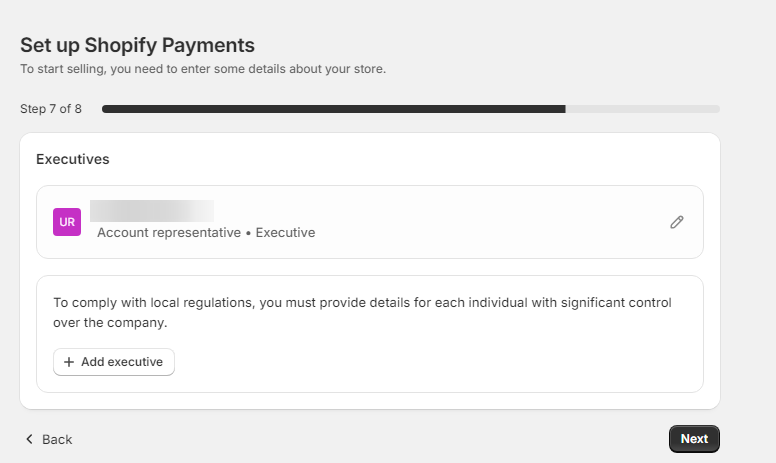Image resolution: width=776 pixels, height=463 pixels.
Task: Click the word Payments in the heading
Action: pos(208,45)
